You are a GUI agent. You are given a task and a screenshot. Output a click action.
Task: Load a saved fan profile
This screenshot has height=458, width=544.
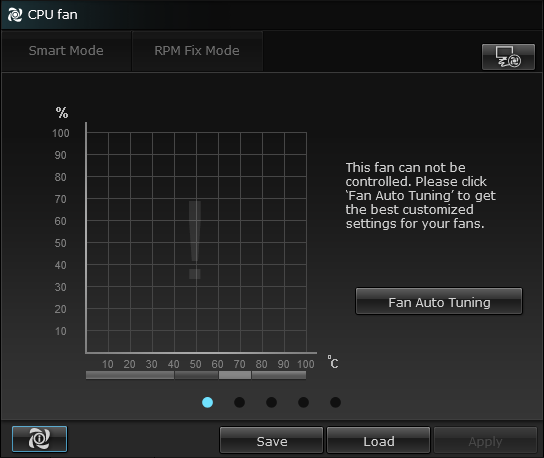(x=379, y=441)
